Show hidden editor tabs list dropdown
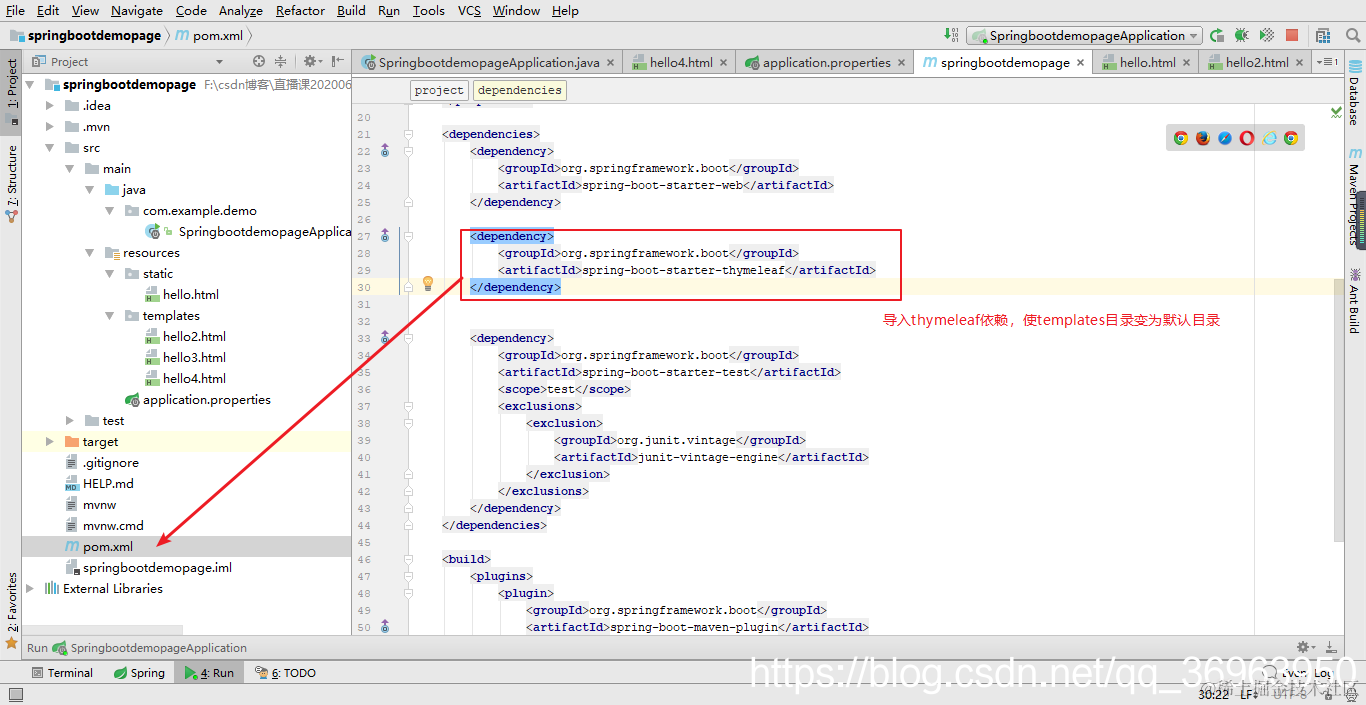This screenshot has height=705, width=1366. coord(1327,62)
